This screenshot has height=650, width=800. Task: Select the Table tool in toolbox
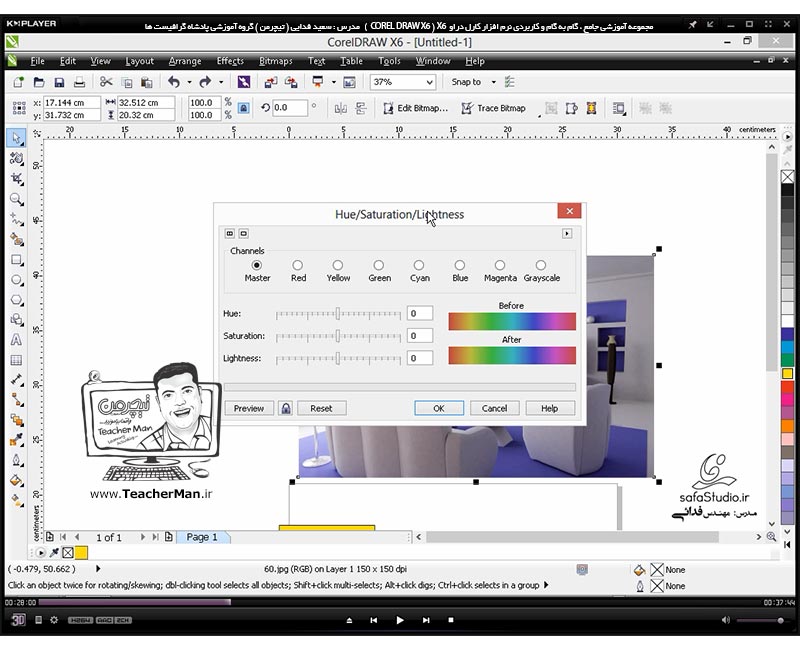[x=16, y=360]
